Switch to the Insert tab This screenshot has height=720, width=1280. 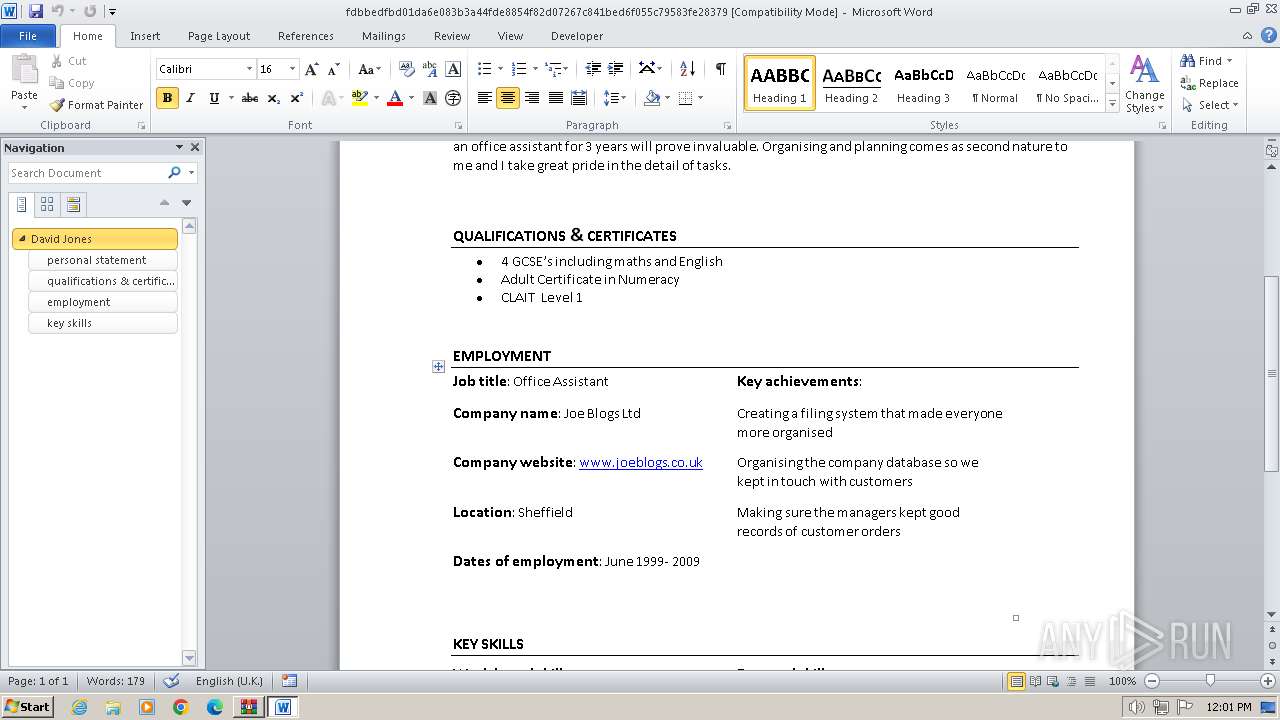coord(145,36)
